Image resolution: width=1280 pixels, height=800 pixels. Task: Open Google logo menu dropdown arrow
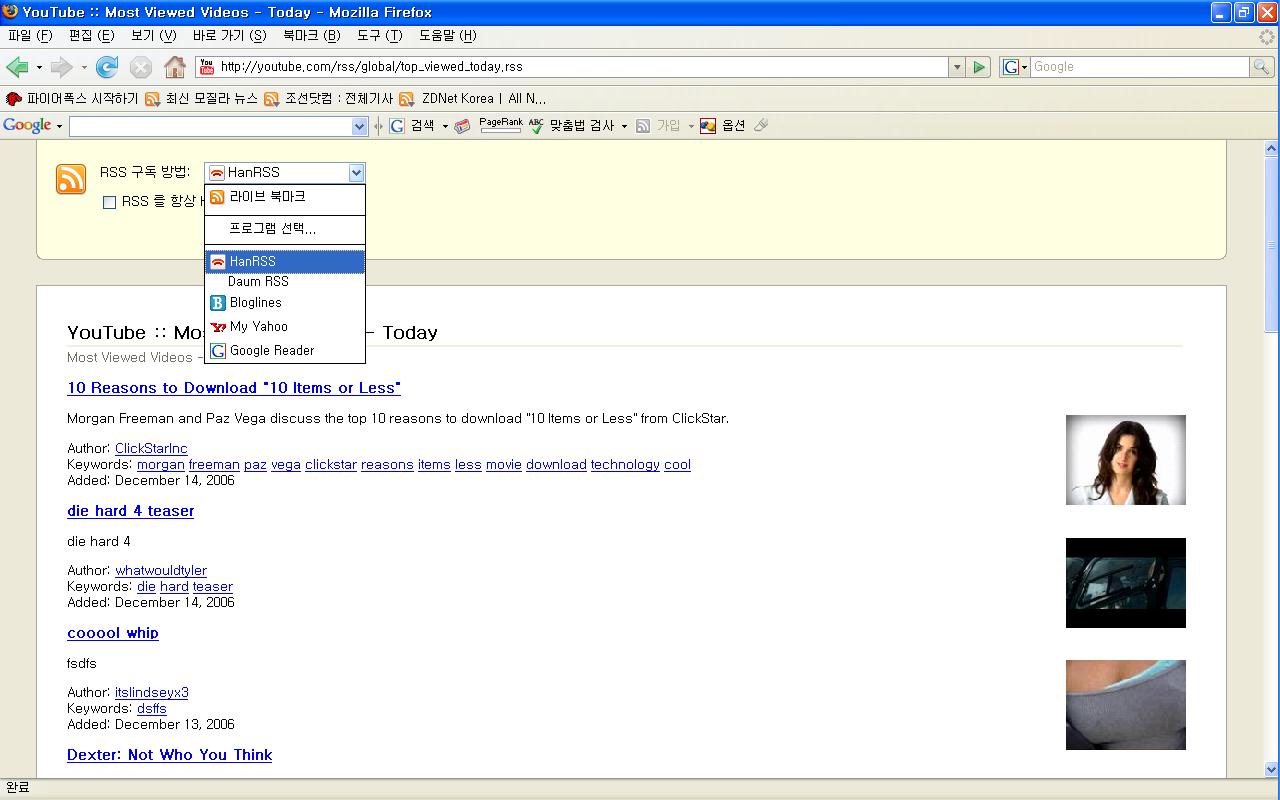pos(59,126)
